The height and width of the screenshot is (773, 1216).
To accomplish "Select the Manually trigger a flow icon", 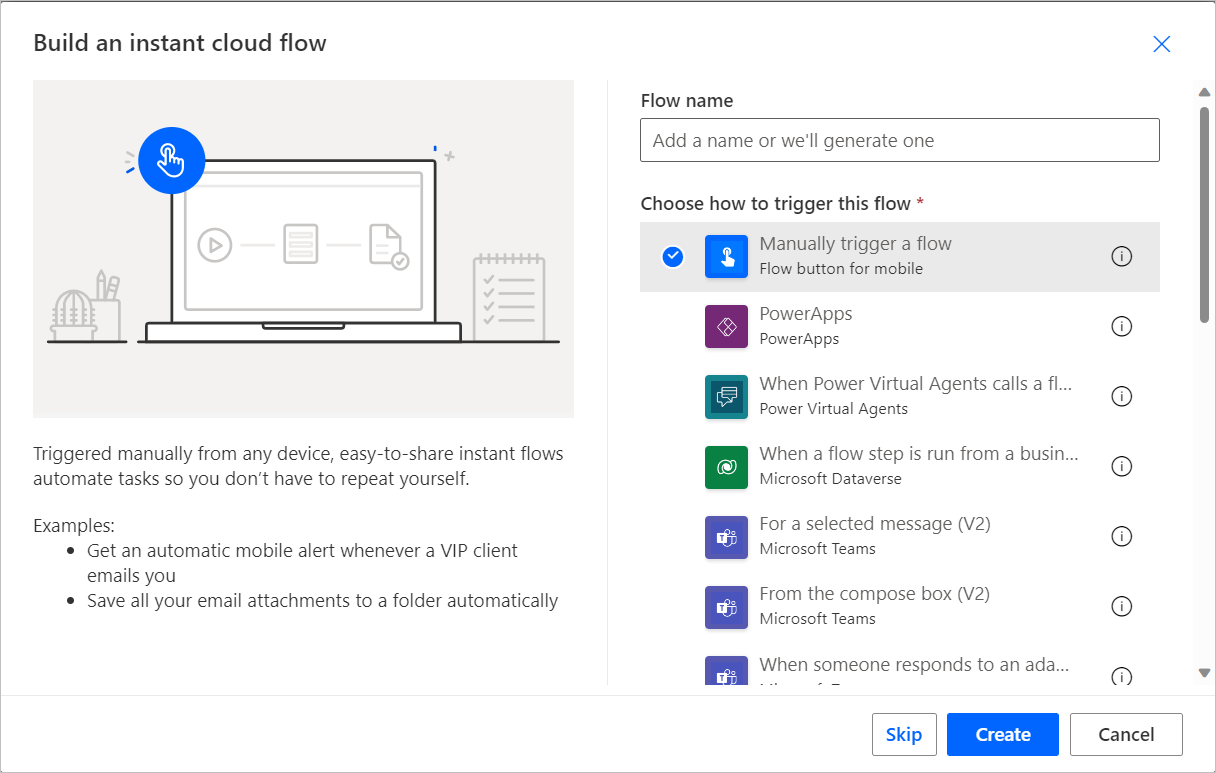I will [x=726, y=256].
